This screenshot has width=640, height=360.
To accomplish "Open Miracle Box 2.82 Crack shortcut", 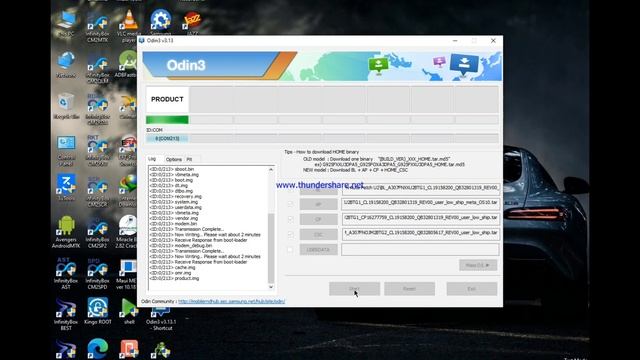I will tap(127, 232).
